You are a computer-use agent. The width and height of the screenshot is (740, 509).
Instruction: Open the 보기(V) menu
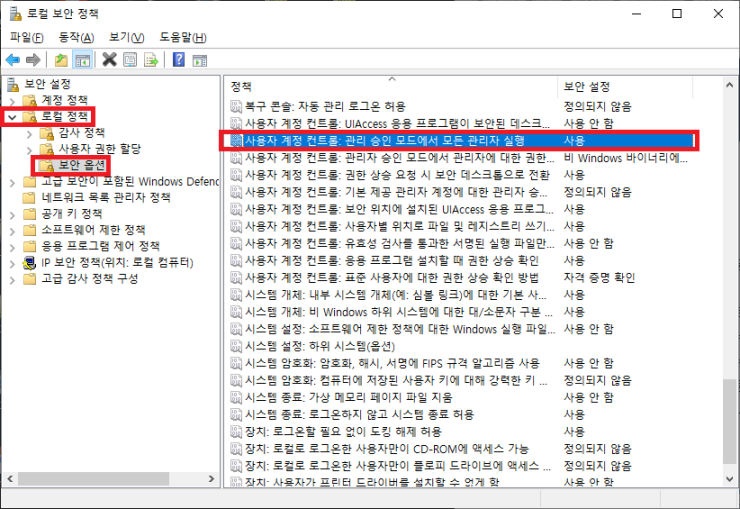[127, 37]
